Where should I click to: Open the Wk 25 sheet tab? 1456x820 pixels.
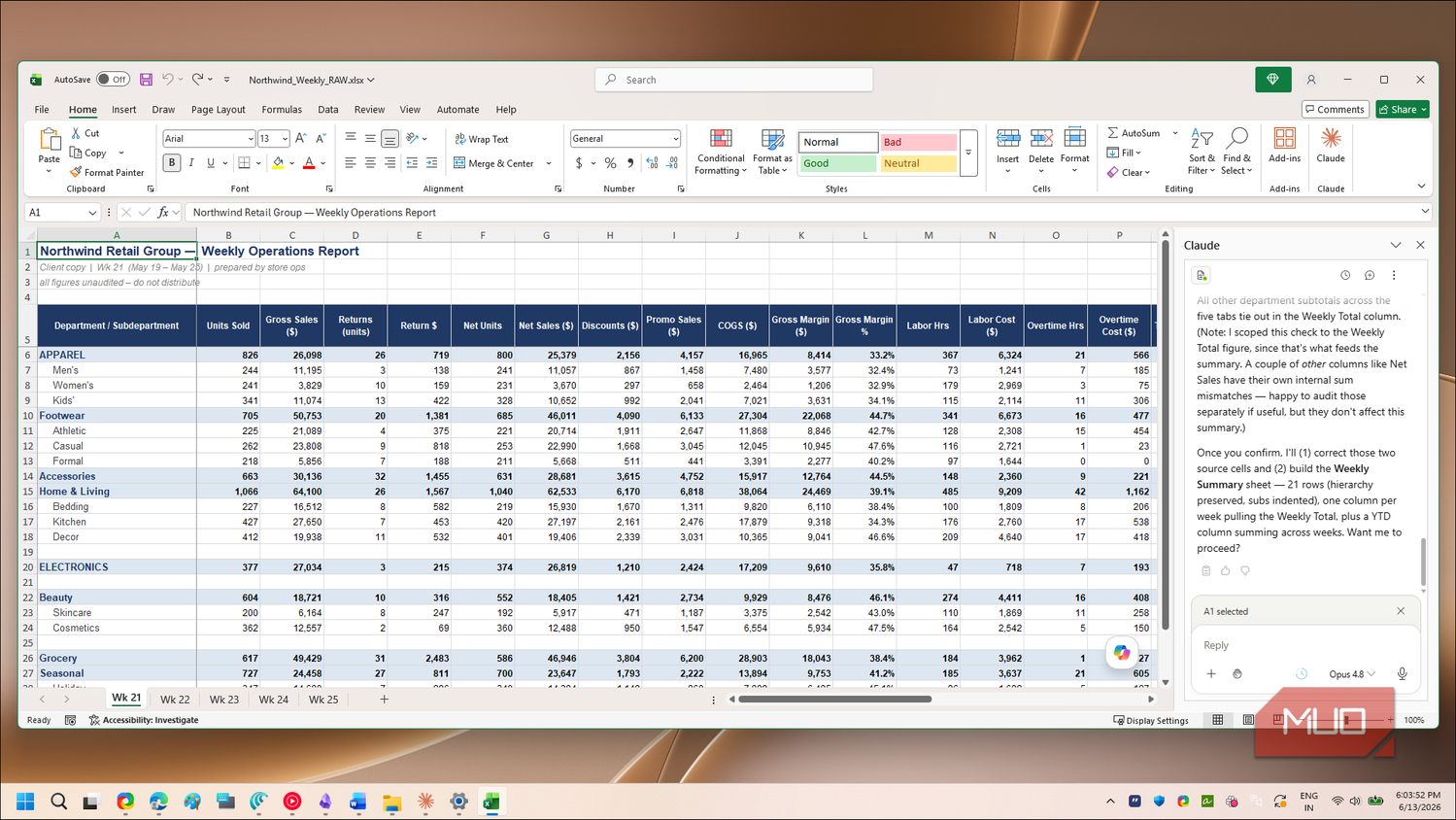pyautogui.click(x=323, y=700)
